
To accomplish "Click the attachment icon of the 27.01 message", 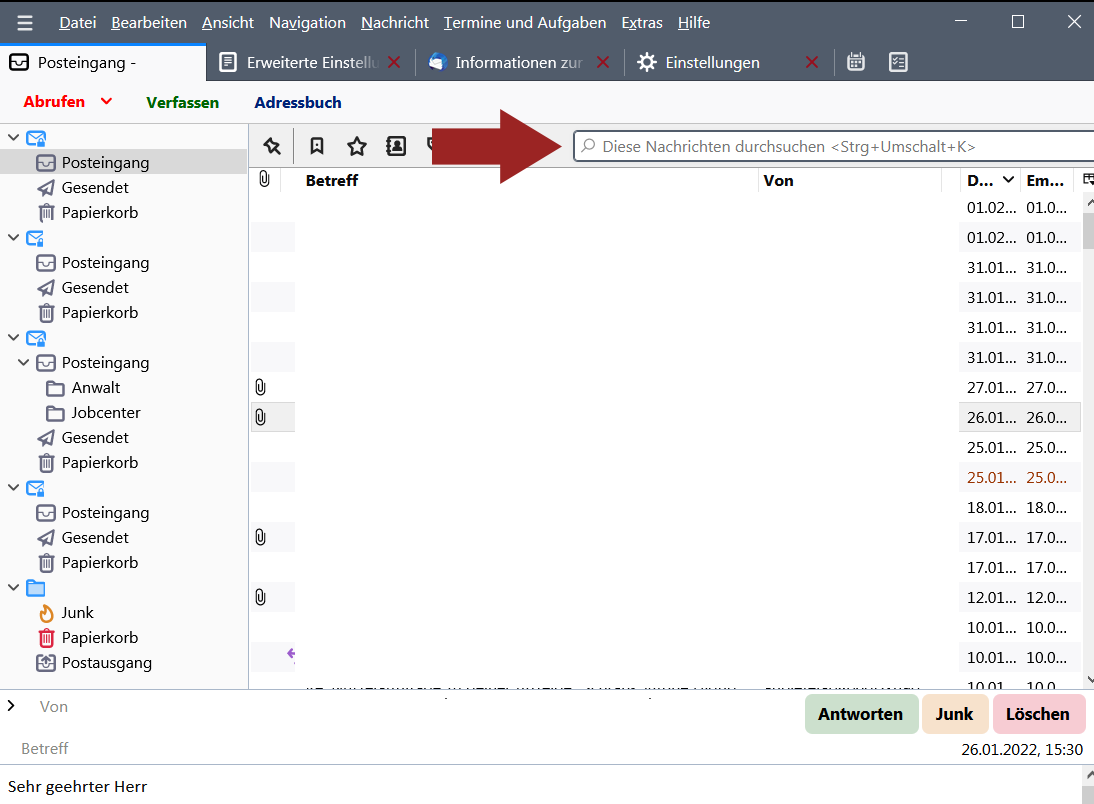I will click(x=260, y=387).
